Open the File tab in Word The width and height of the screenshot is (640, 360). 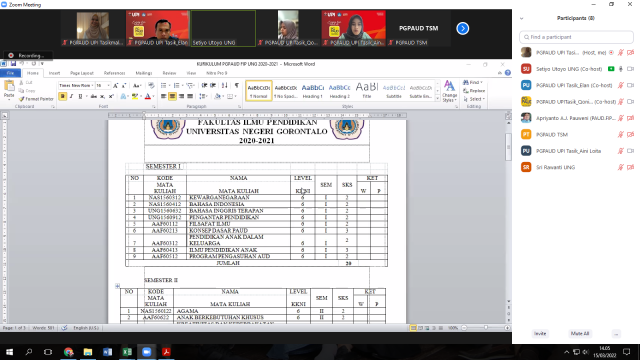[x=10, y=73]
